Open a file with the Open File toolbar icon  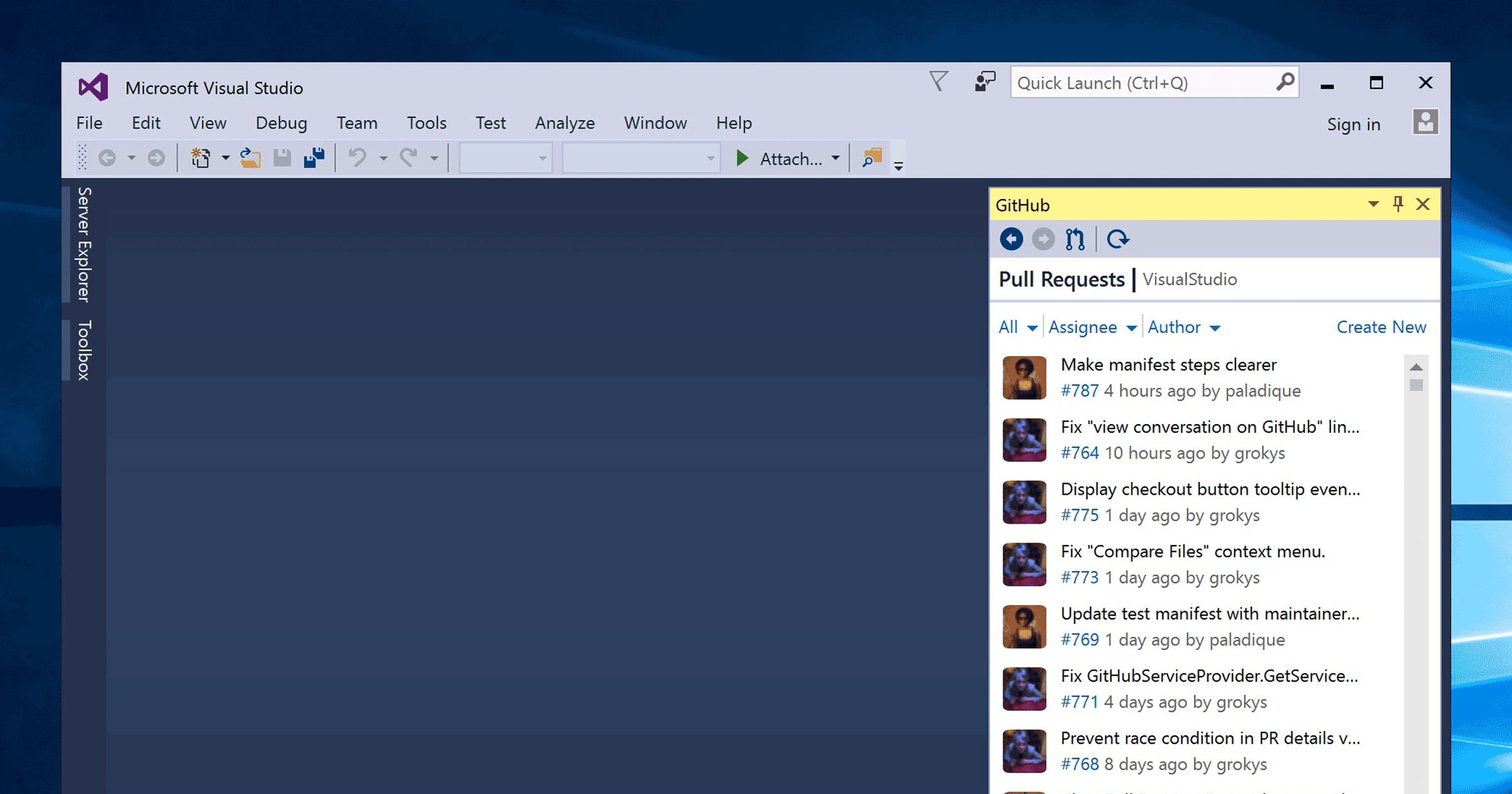[249, 158]
